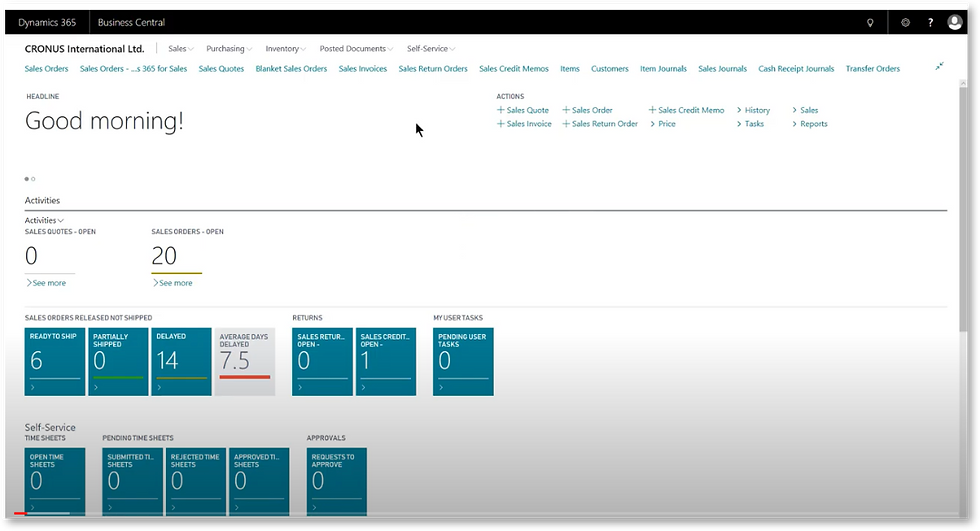The image size is (980, 531).
Task: Open the Sales Return Orders Open tile
Action: (x=322, y=362)
